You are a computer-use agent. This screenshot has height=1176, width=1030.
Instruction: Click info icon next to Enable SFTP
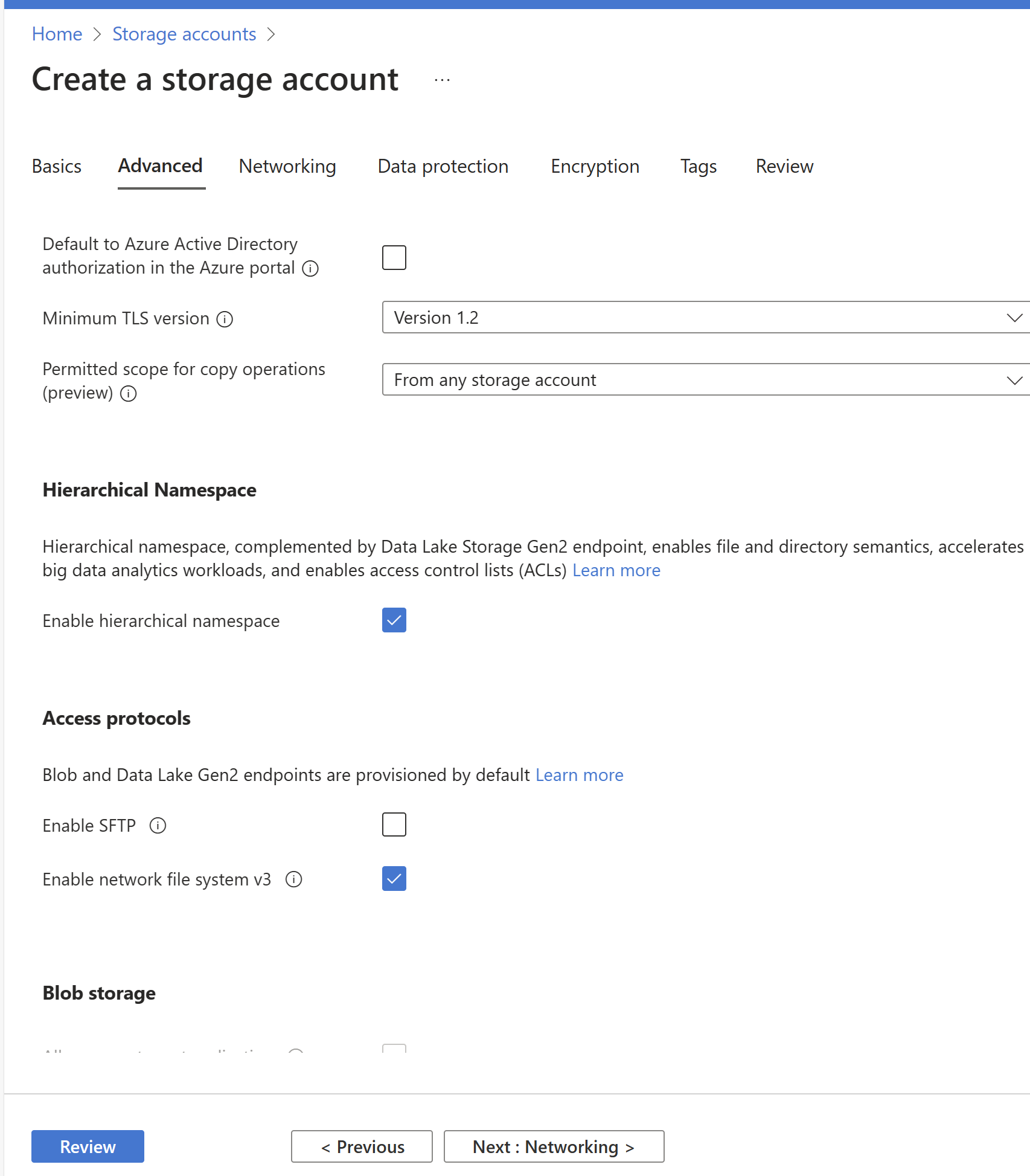pos(158,826)
